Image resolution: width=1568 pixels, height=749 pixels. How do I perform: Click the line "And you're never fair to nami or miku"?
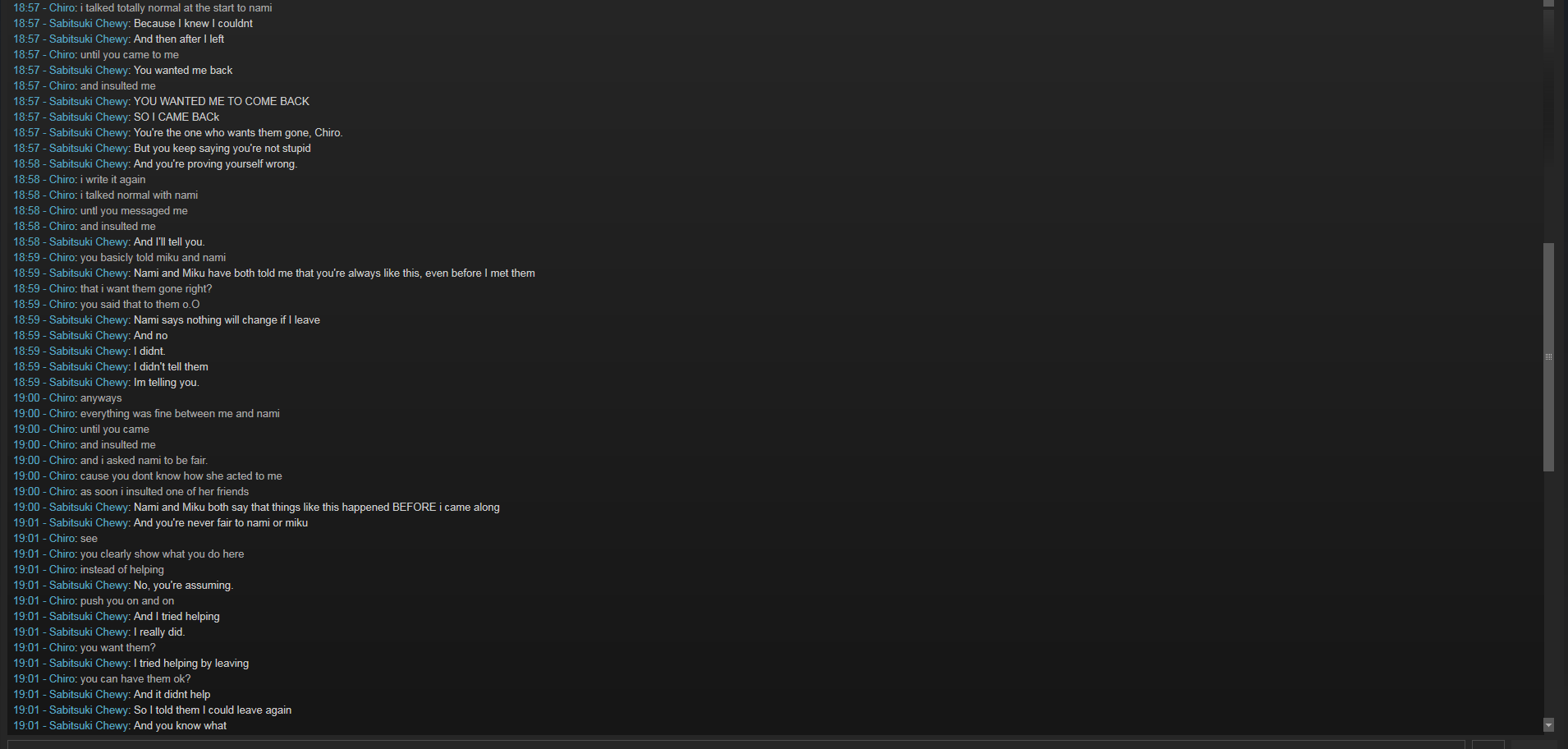pos(221,522)
